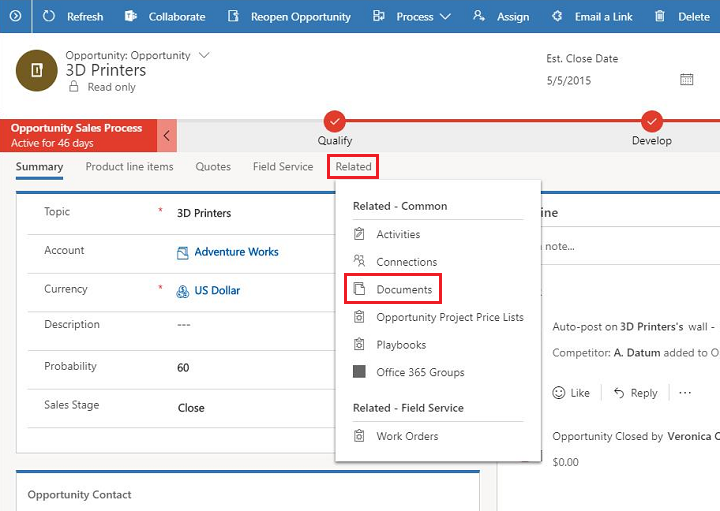Viewport: 720px width, 511px height.
Task: Click the Read only lock icon
Action: [x=73, y=86]
